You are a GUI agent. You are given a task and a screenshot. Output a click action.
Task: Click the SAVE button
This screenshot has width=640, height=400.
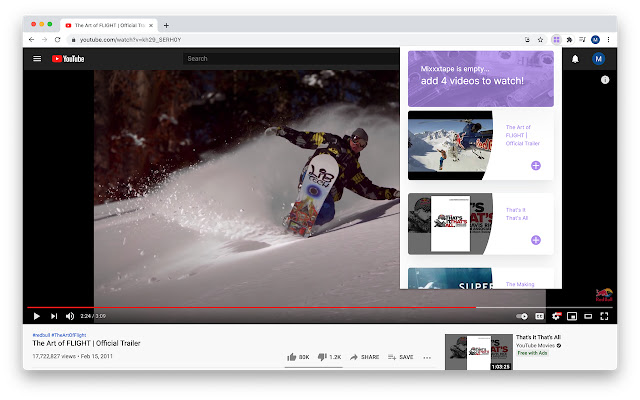coord(401,357)
